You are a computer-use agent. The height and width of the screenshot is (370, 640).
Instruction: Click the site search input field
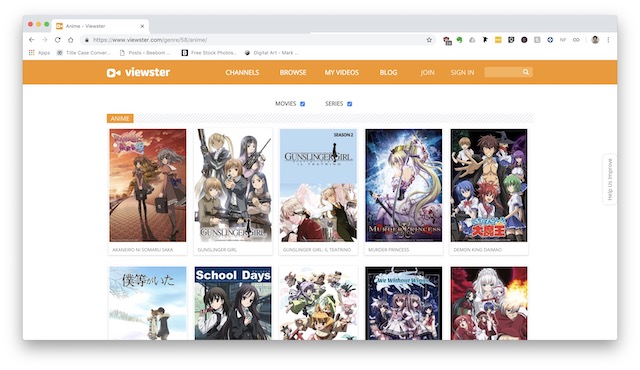[x=504, y=72]
